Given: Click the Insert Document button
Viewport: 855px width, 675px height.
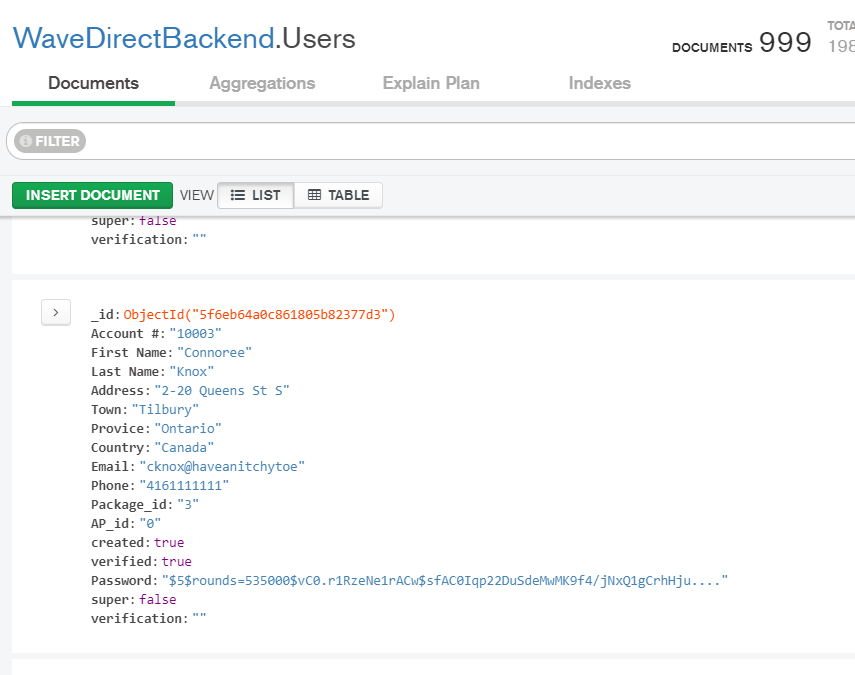Looking at the screenshot, I should click(x=92, y=195).
